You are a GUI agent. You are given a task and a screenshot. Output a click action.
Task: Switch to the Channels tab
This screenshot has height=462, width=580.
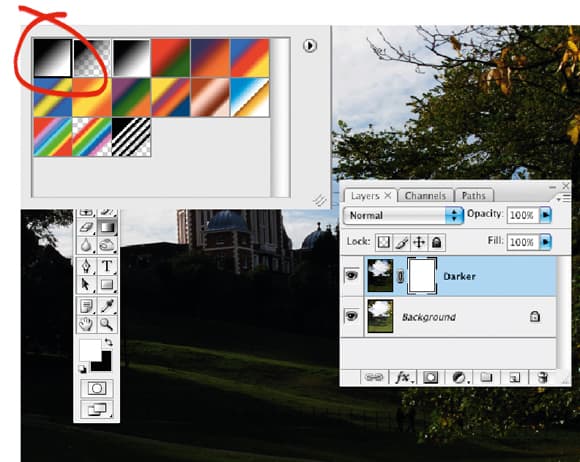click(425, 196)
